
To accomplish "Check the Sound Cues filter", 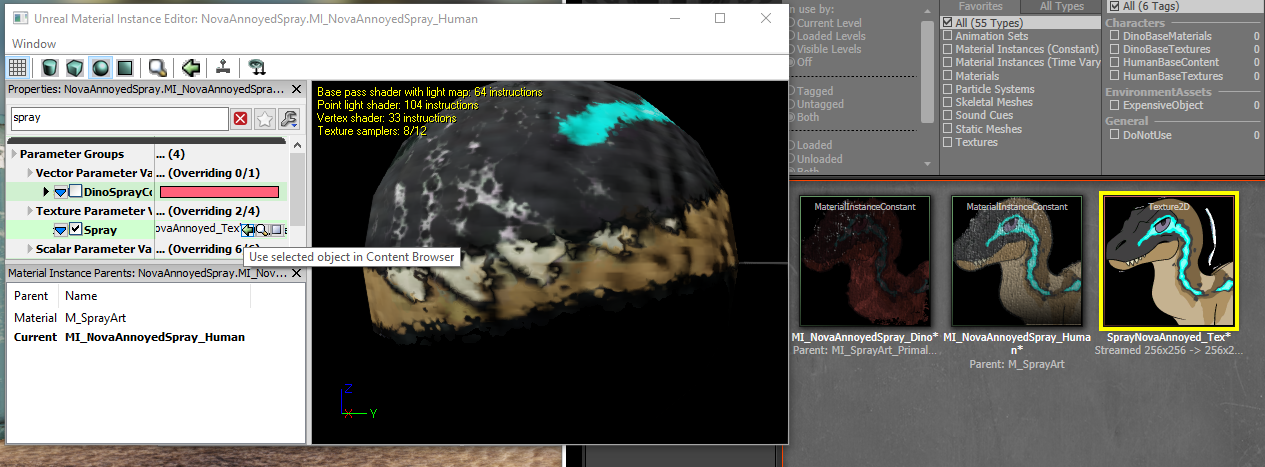I will pyautogui.click(x=948, y=115).
